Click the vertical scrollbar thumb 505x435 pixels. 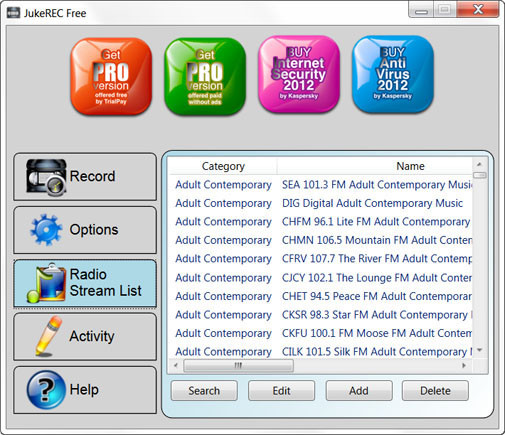coord(480,175)
